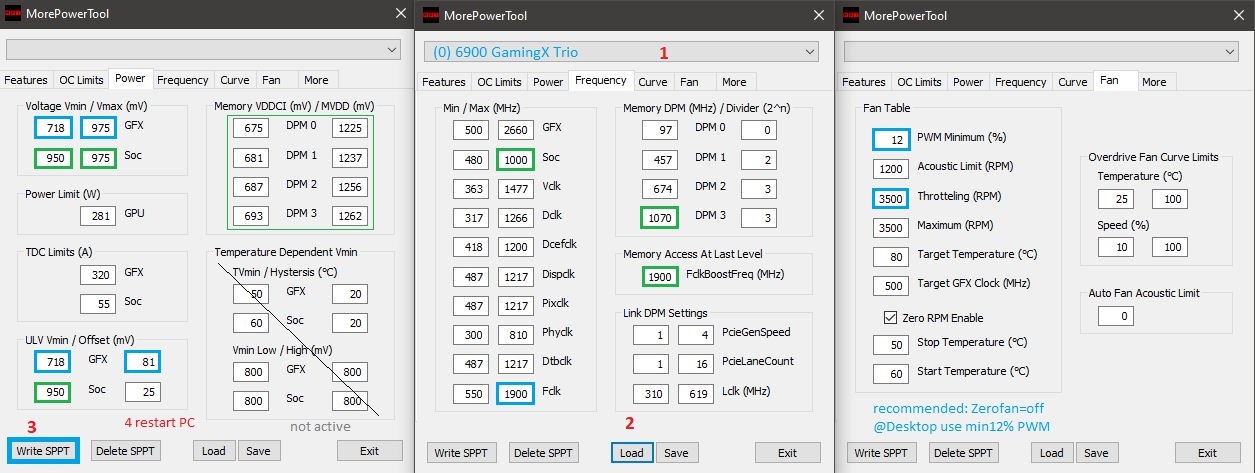Image resolution: width=1255 pixels, height=473 pixels.
Task: Switch to Frequency tab in right window
Action: [1020, 82]
